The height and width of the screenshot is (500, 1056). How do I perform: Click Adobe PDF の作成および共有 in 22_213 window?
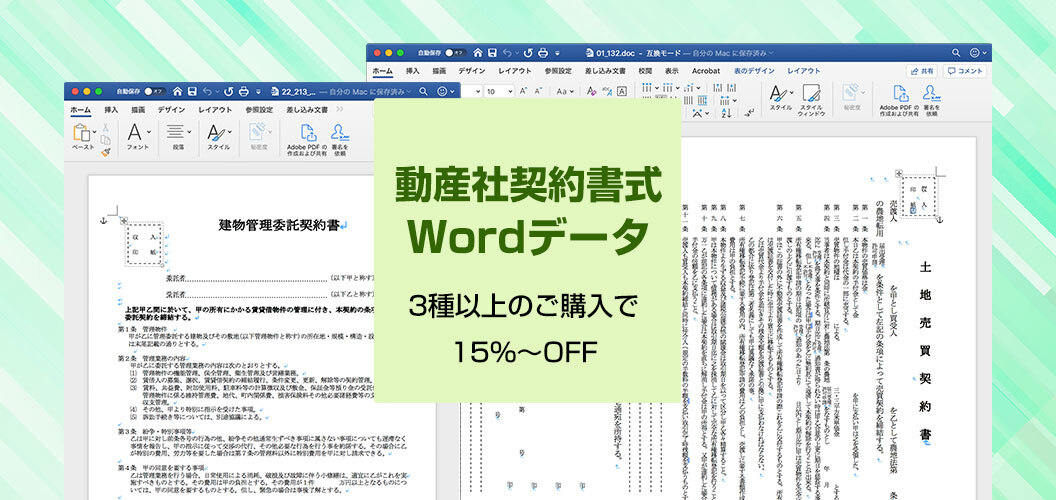307,140
